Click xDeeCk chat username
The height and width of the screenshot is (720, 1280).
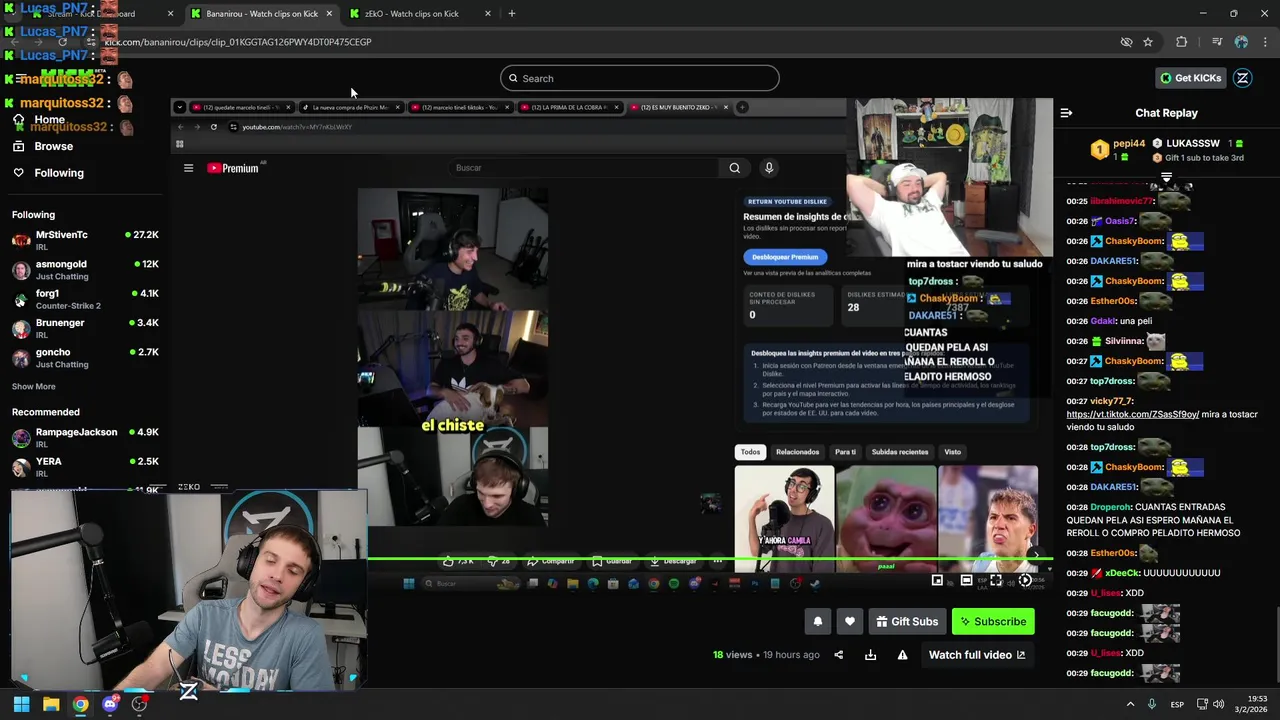click(1122, 573)
